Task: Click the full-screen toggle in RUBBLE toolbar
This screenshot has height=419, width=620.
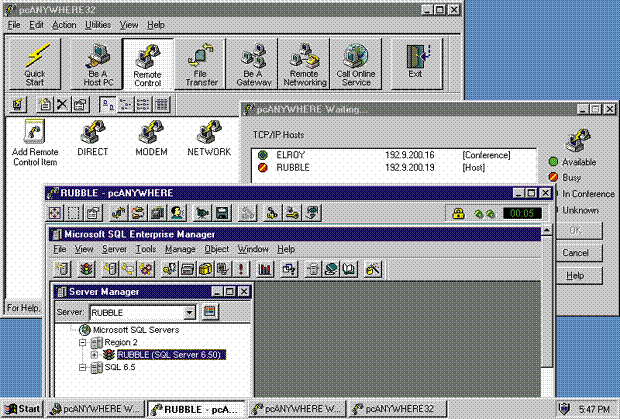Action: pos(55,213)
